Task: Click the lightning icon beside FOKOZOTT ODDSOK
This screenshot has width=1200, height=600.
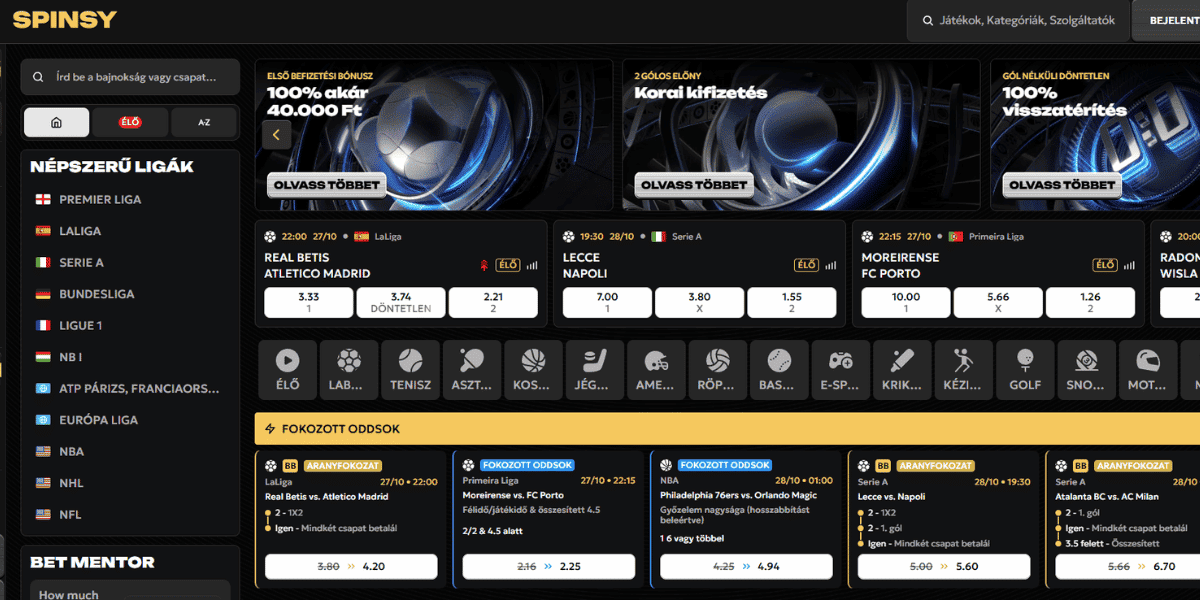Action: point(270,429)
